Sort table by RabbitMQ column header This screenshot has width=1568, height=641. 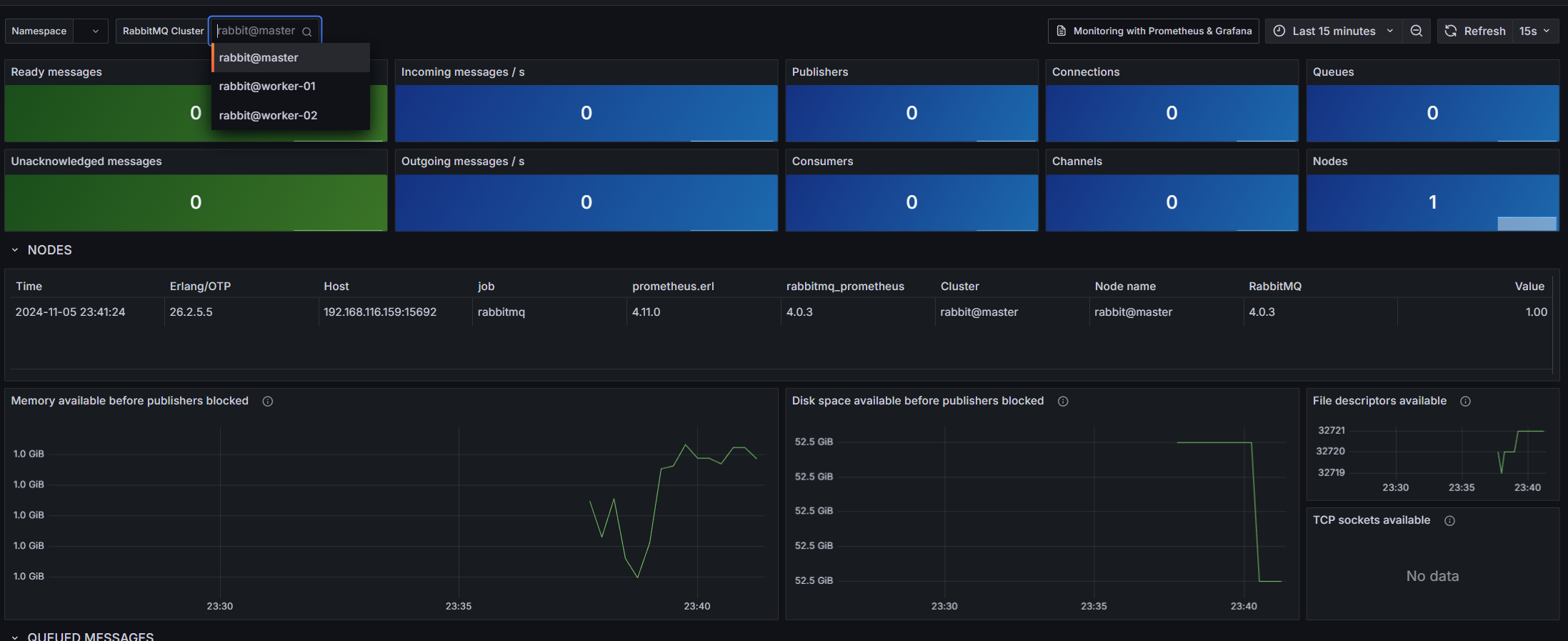point(1275,287)
